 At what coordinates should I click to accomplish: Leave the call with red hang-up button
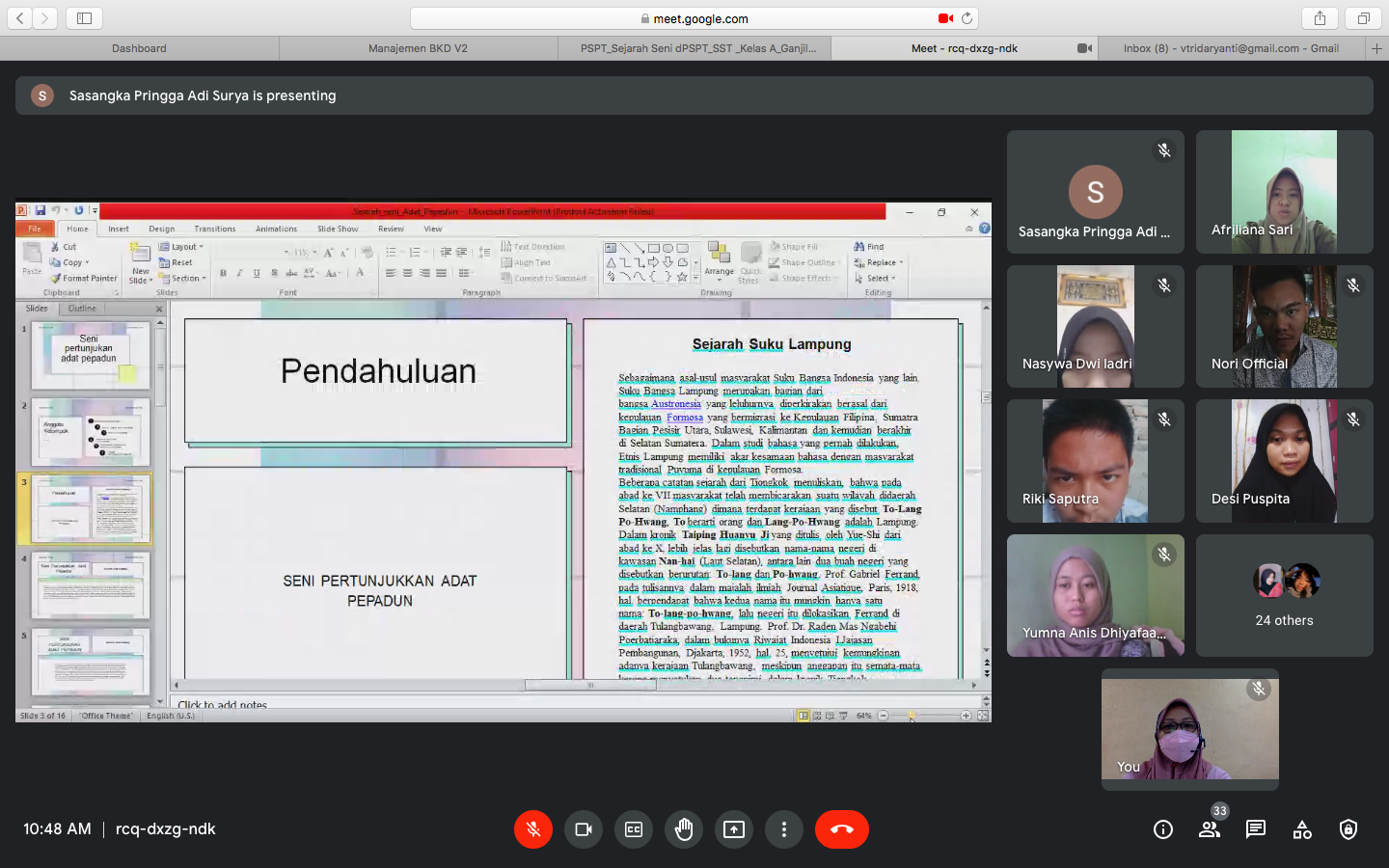[841, 829]
